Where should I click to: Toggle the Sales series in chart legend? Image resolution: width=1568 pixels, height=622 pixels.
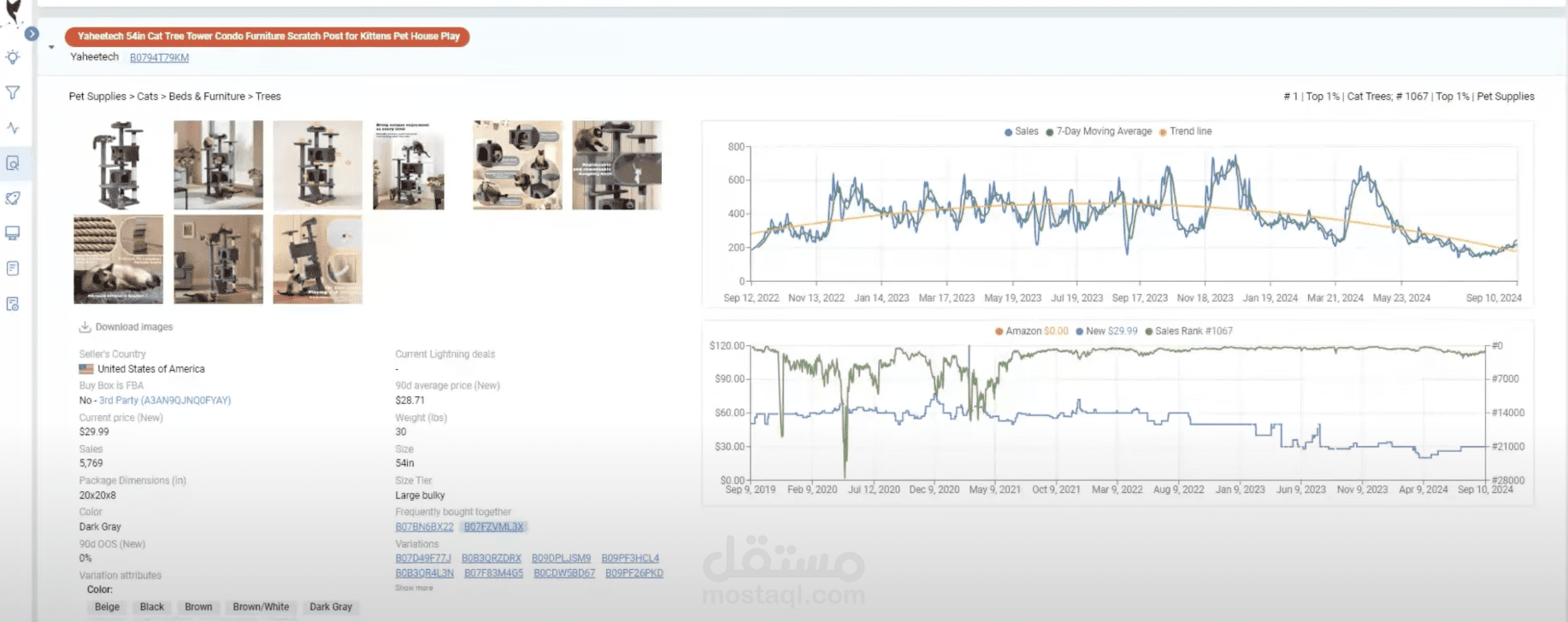tap(1022, 132)
